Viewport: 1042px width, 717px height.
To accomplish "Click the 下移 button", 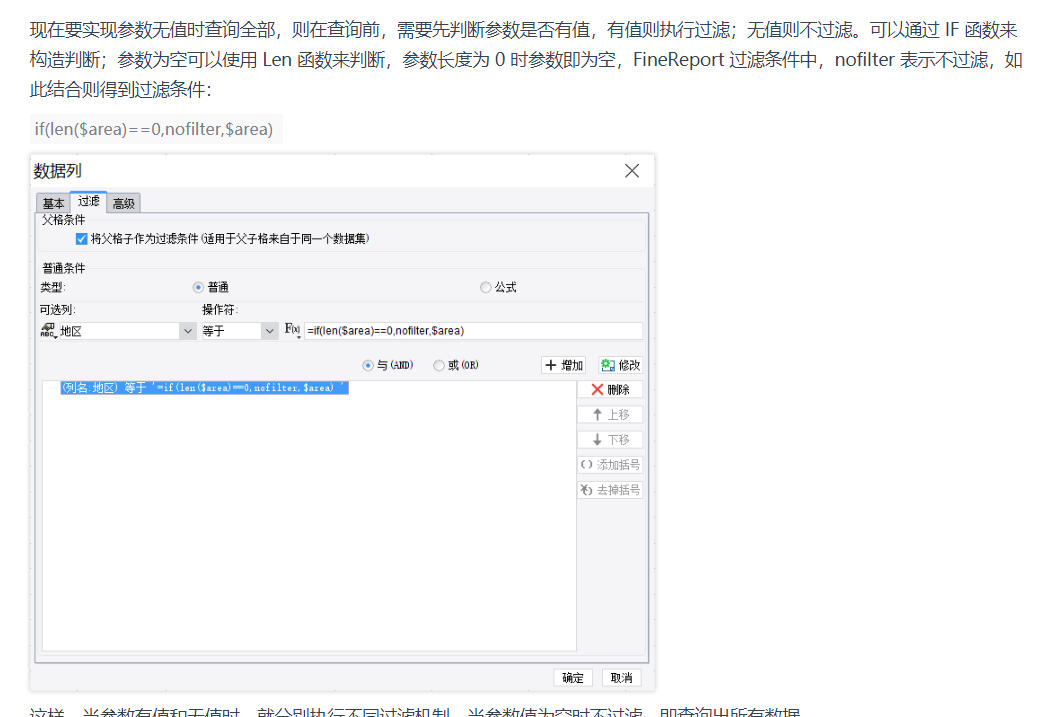I will click(610, 440).
